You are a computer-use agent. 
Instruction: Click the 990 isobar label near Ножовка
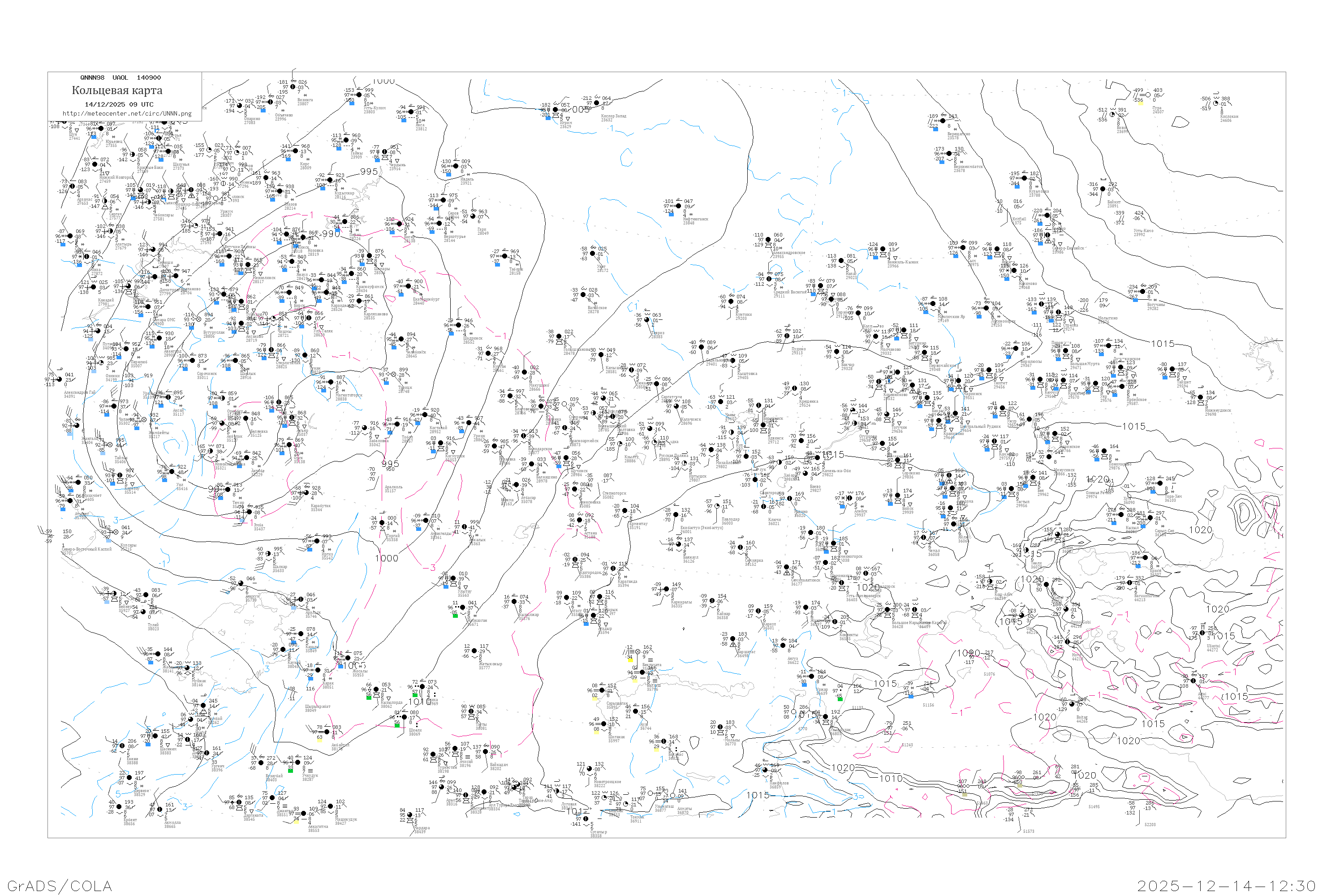click(x=332, y=234)
